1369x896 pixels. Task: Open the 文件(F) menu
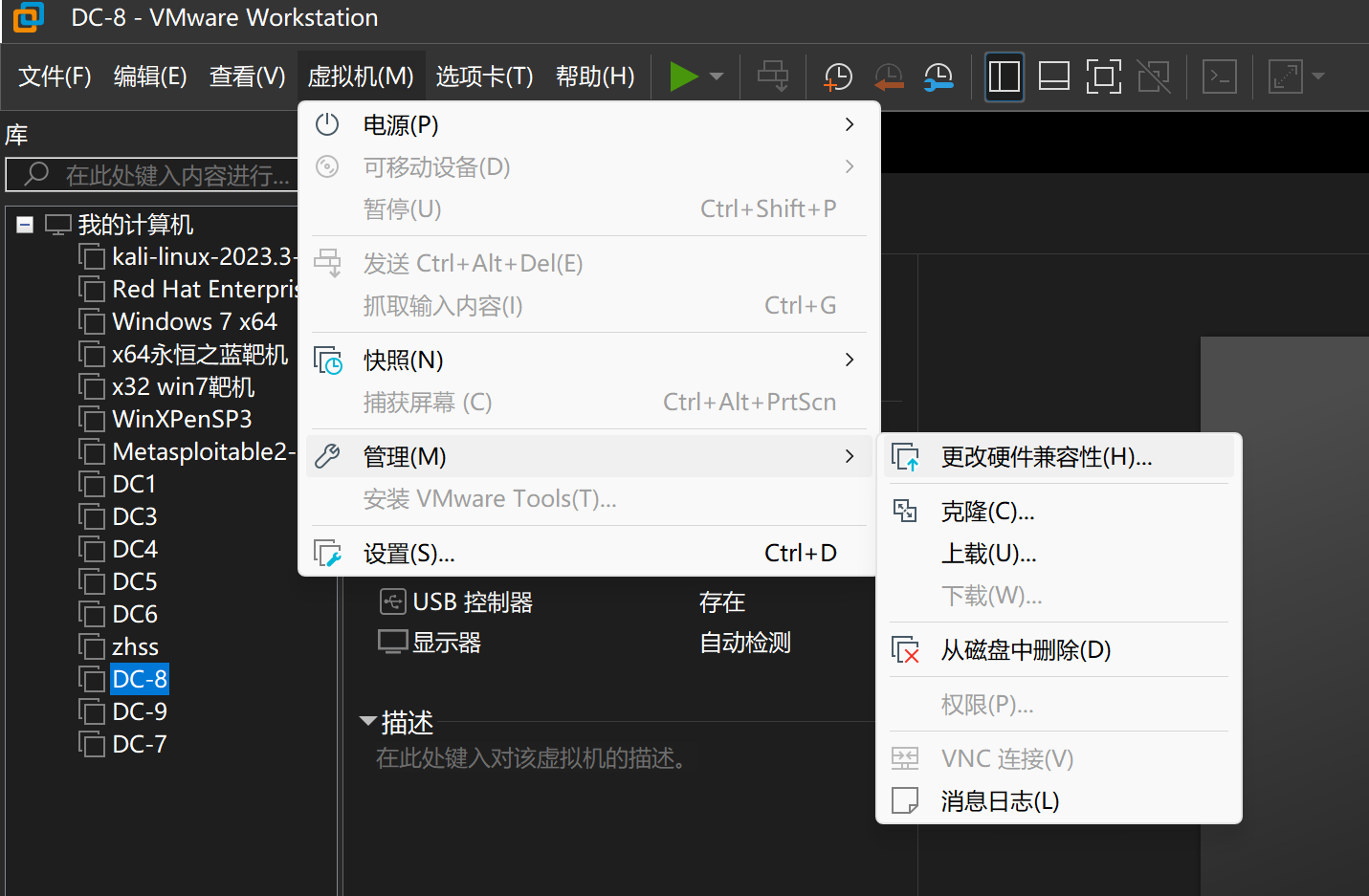pyautogui.click(x=55, y=76)
